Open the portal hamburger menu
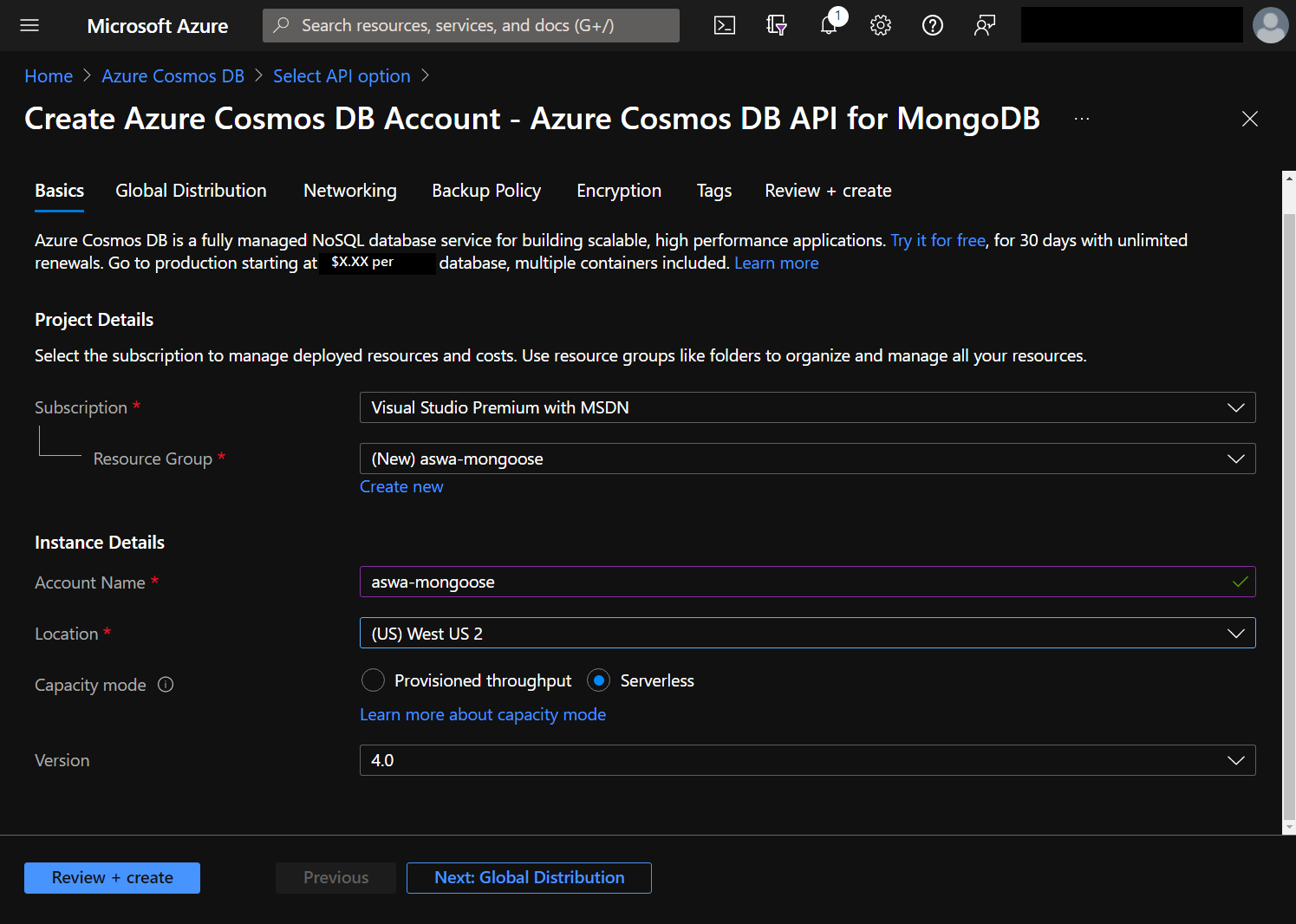Screen dimensions: 1296x924 29,25
